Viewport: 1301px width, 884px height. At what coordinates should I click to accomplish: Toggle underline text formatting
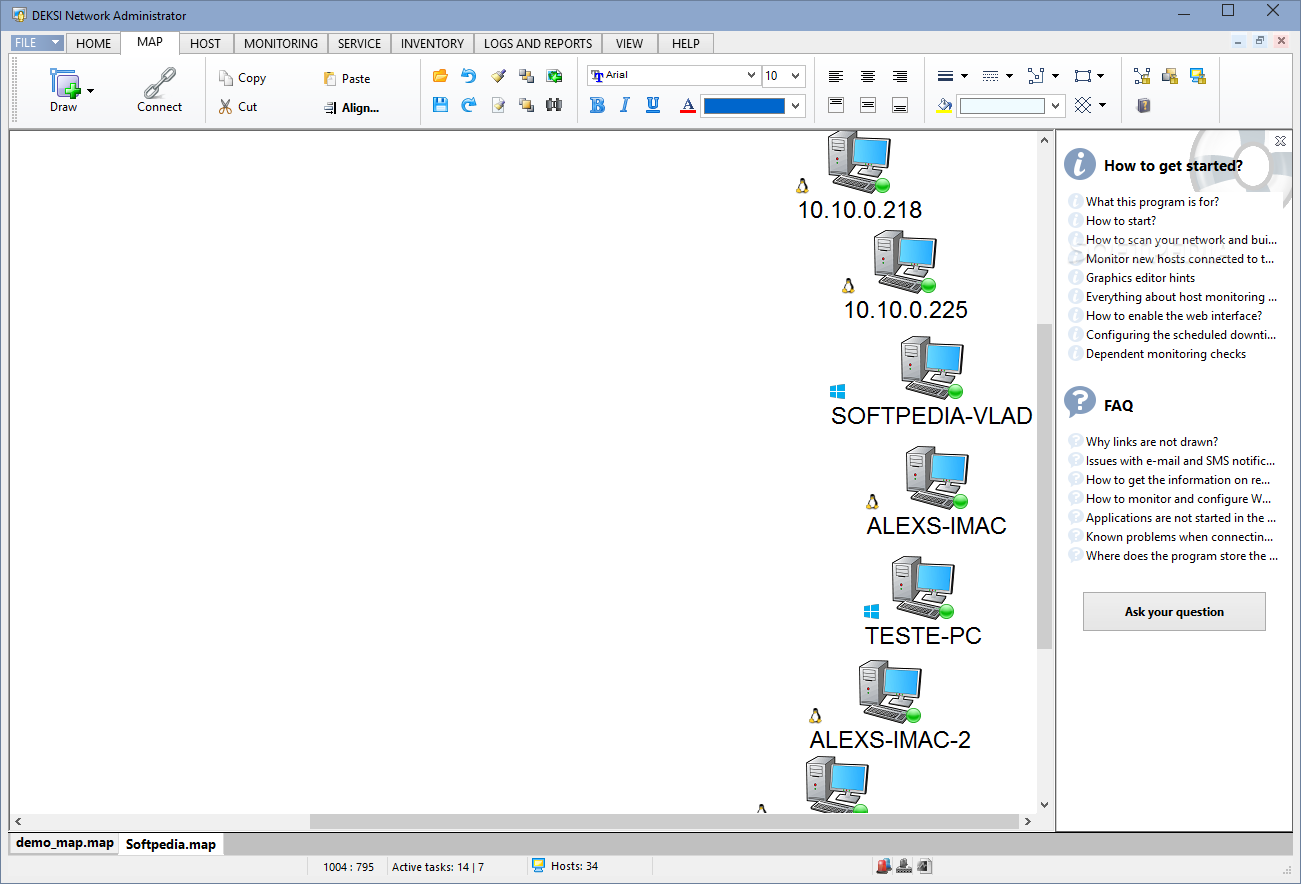point(653,105)
